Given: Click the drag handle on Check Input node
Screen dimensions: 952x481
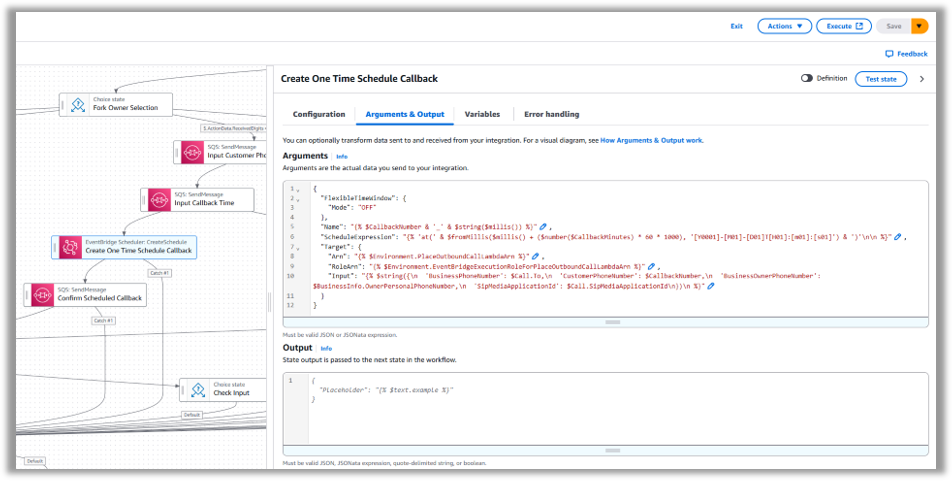Looking at the screenshot, I should tap(183, 389).
